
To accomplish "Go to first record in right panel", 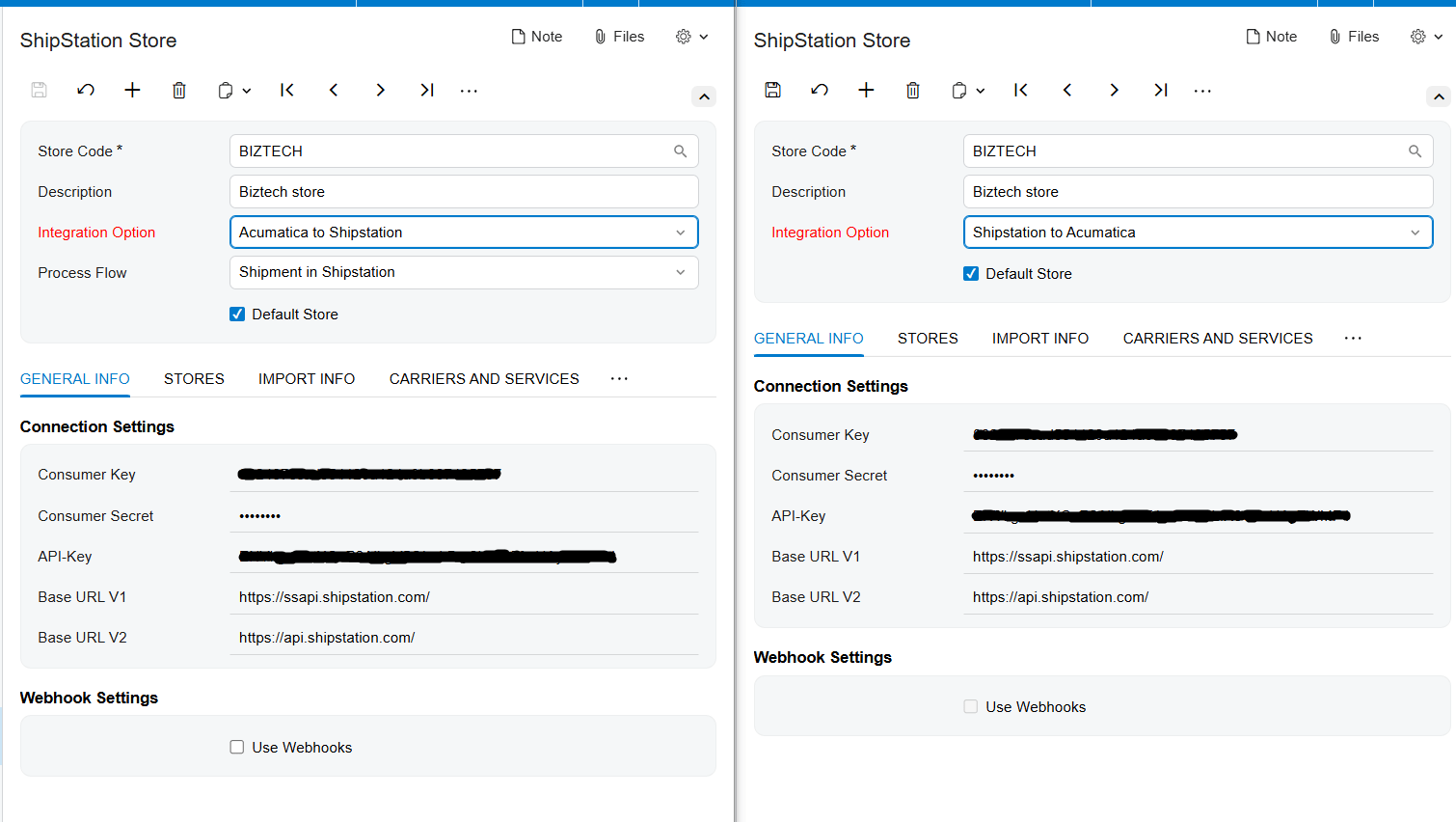I will pos(1021,90).
